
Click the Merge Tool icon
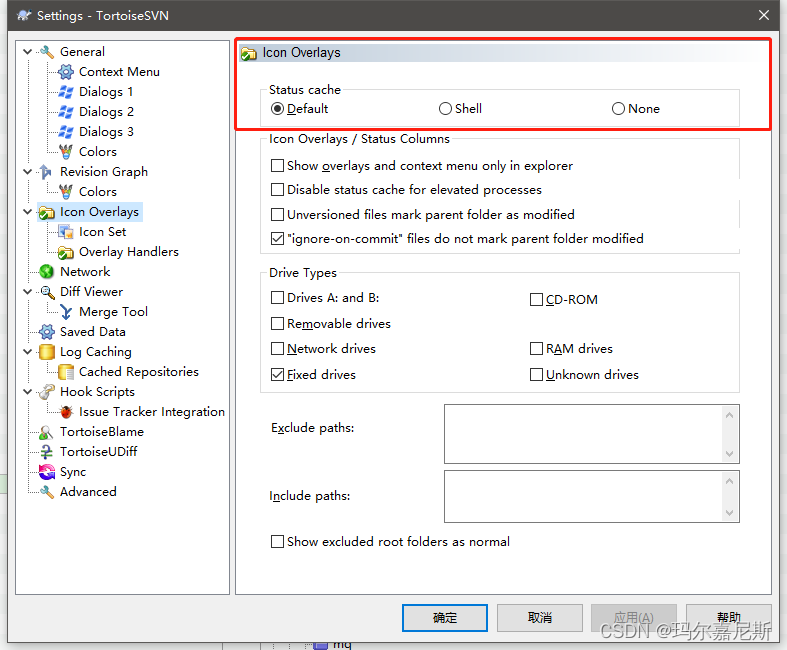pos(66,312)
